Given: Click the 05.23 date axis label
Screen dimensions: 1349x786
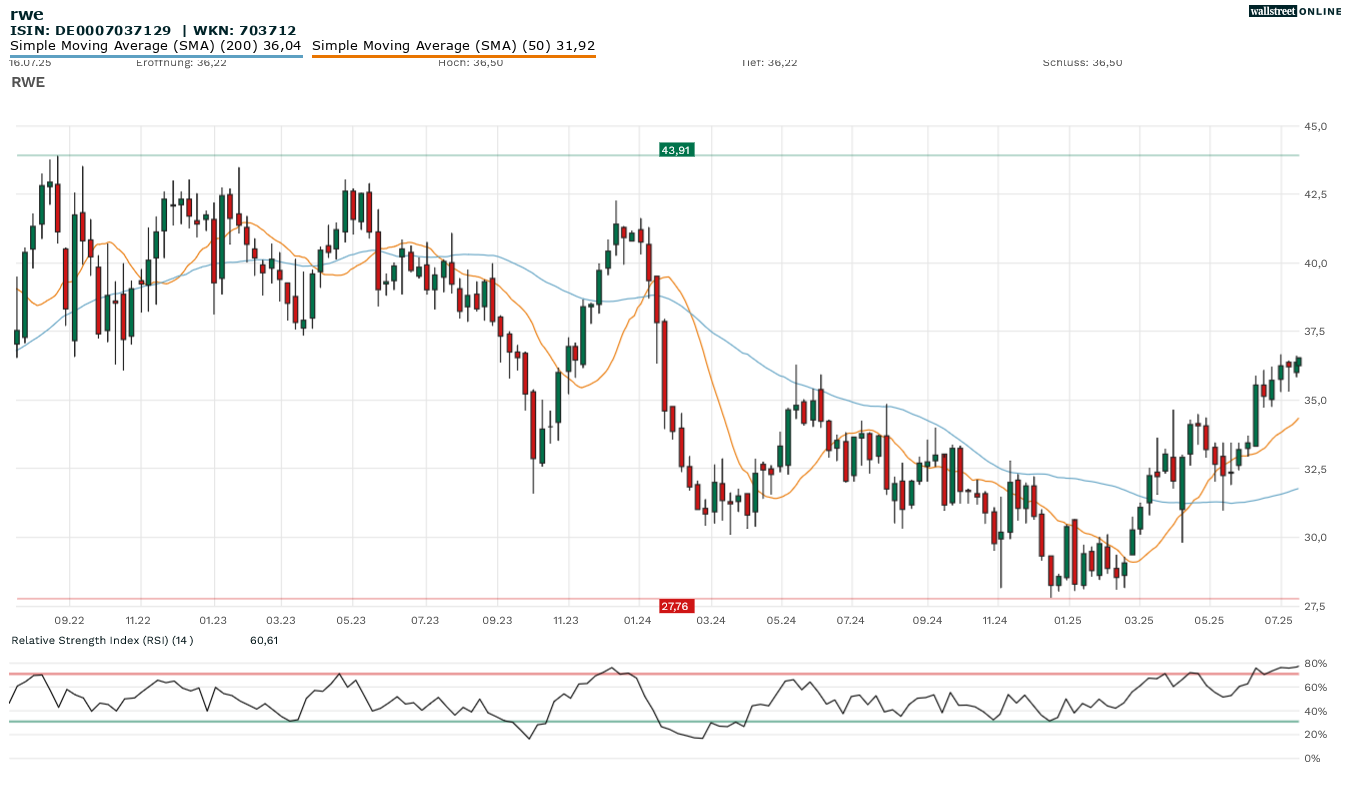Looking at the screenshot, I should point(352,621).
